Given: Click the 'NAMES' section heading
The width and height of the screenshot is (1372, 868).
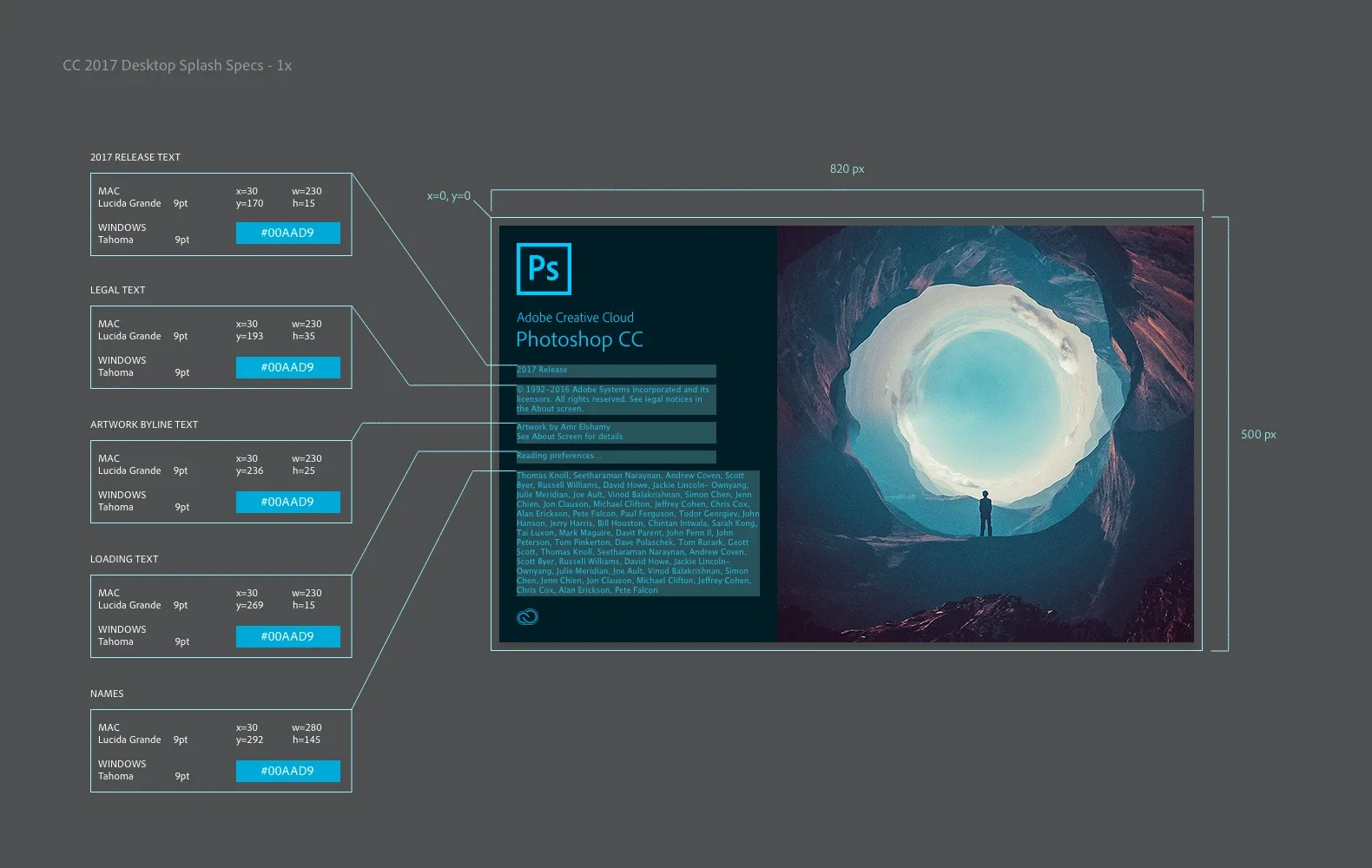Looking at the screenshot, I should [x=107, y=694].
